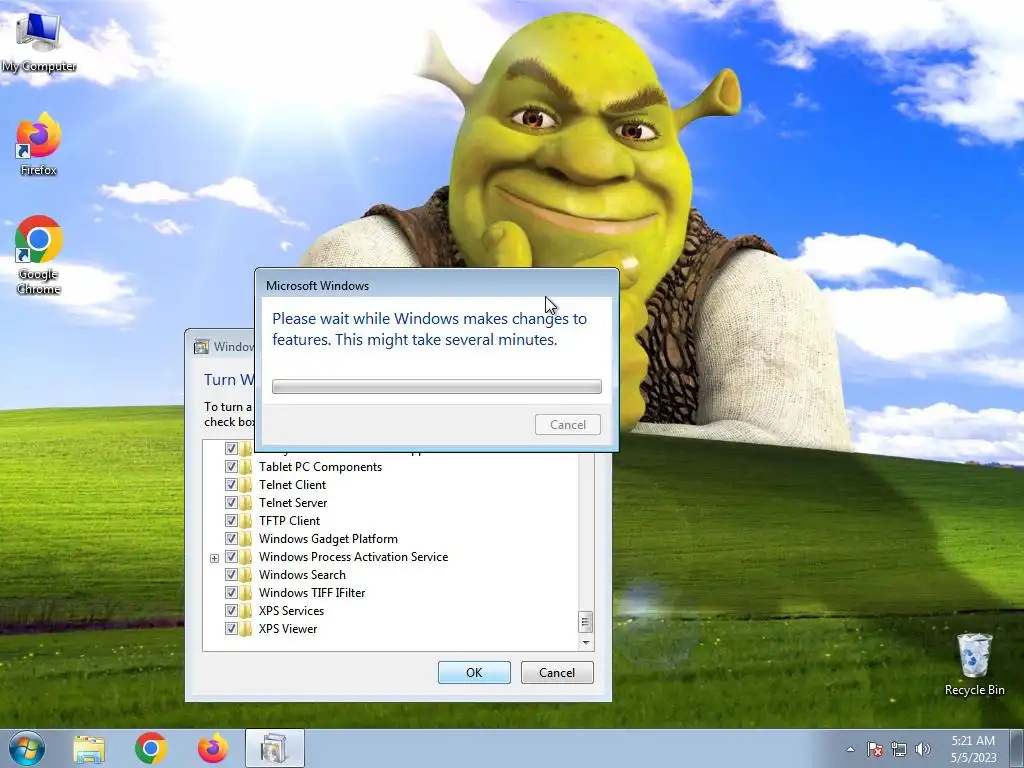Click Cancel in Windows Features window
Image resolution: width=1024 pixels, height=768 pixels.
click(557, 673)
